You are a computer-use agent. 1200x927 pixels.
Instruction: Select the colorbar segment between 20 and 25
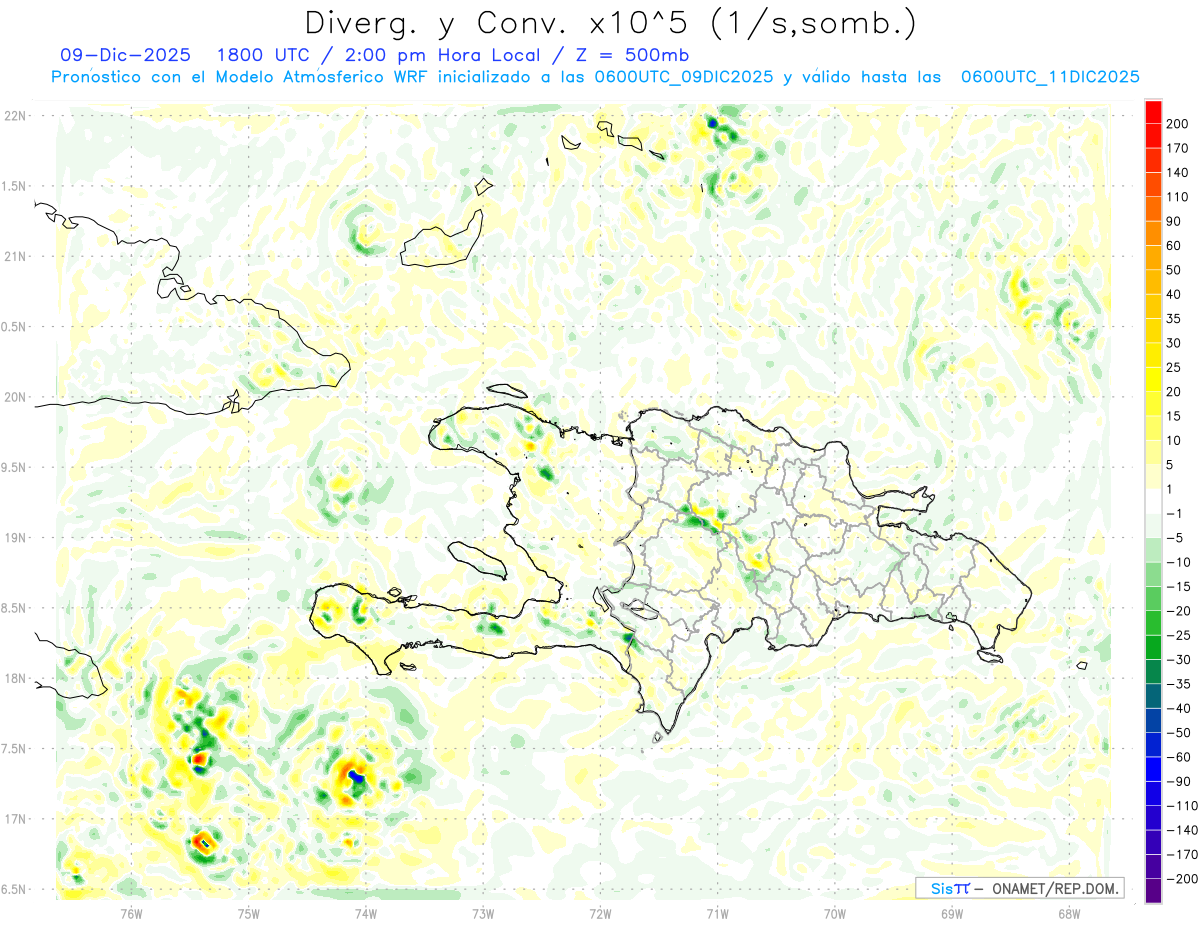click(1153, 379)
